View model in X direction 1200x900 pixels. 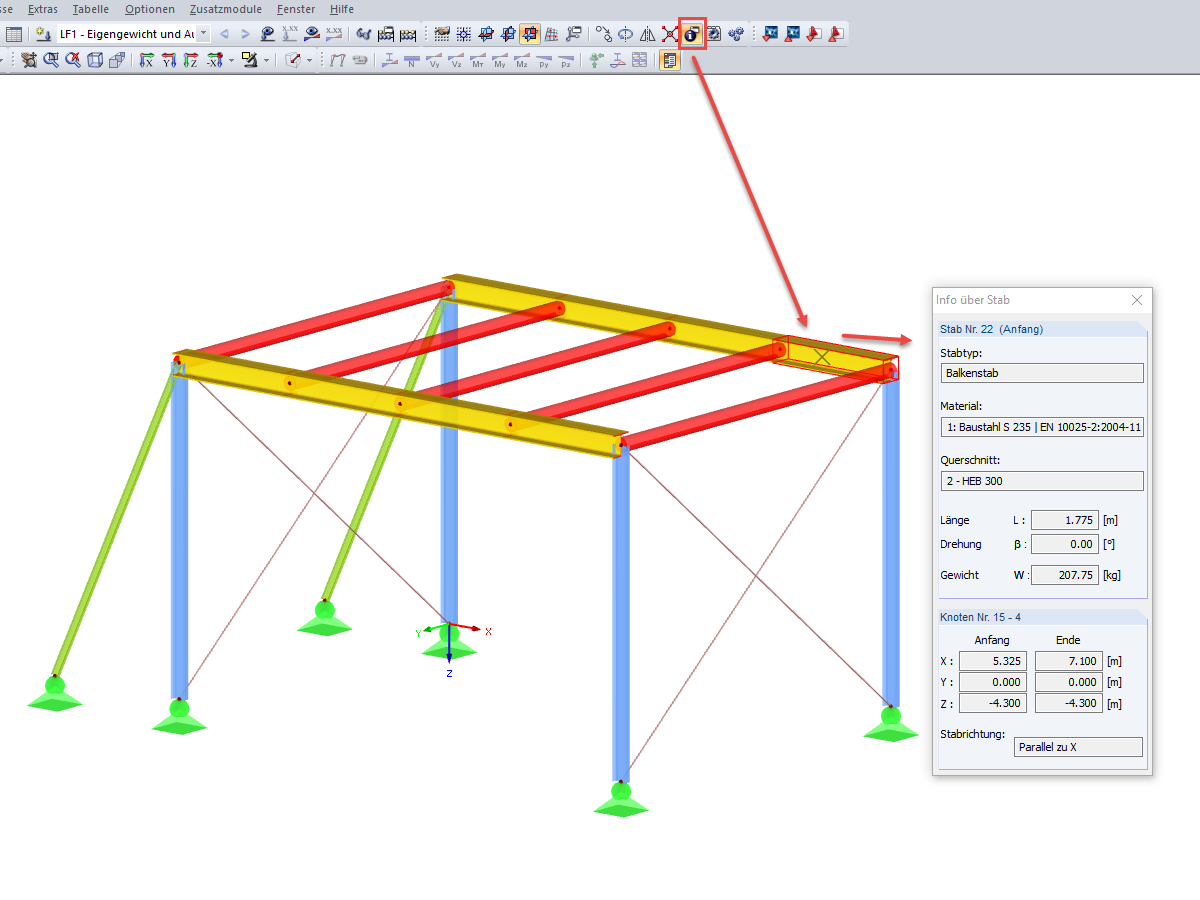coord(146,60)
